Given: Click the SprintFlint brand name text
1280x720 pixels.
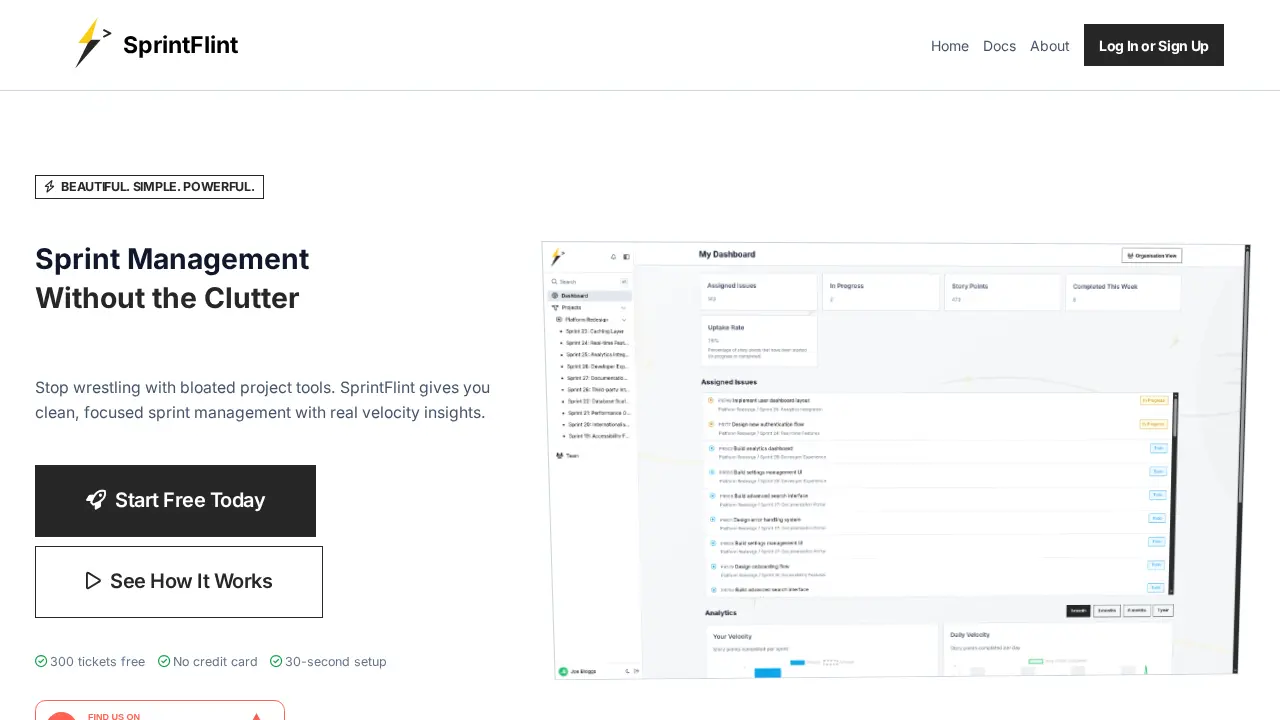Looking at the screenshot, I should 180,45.
